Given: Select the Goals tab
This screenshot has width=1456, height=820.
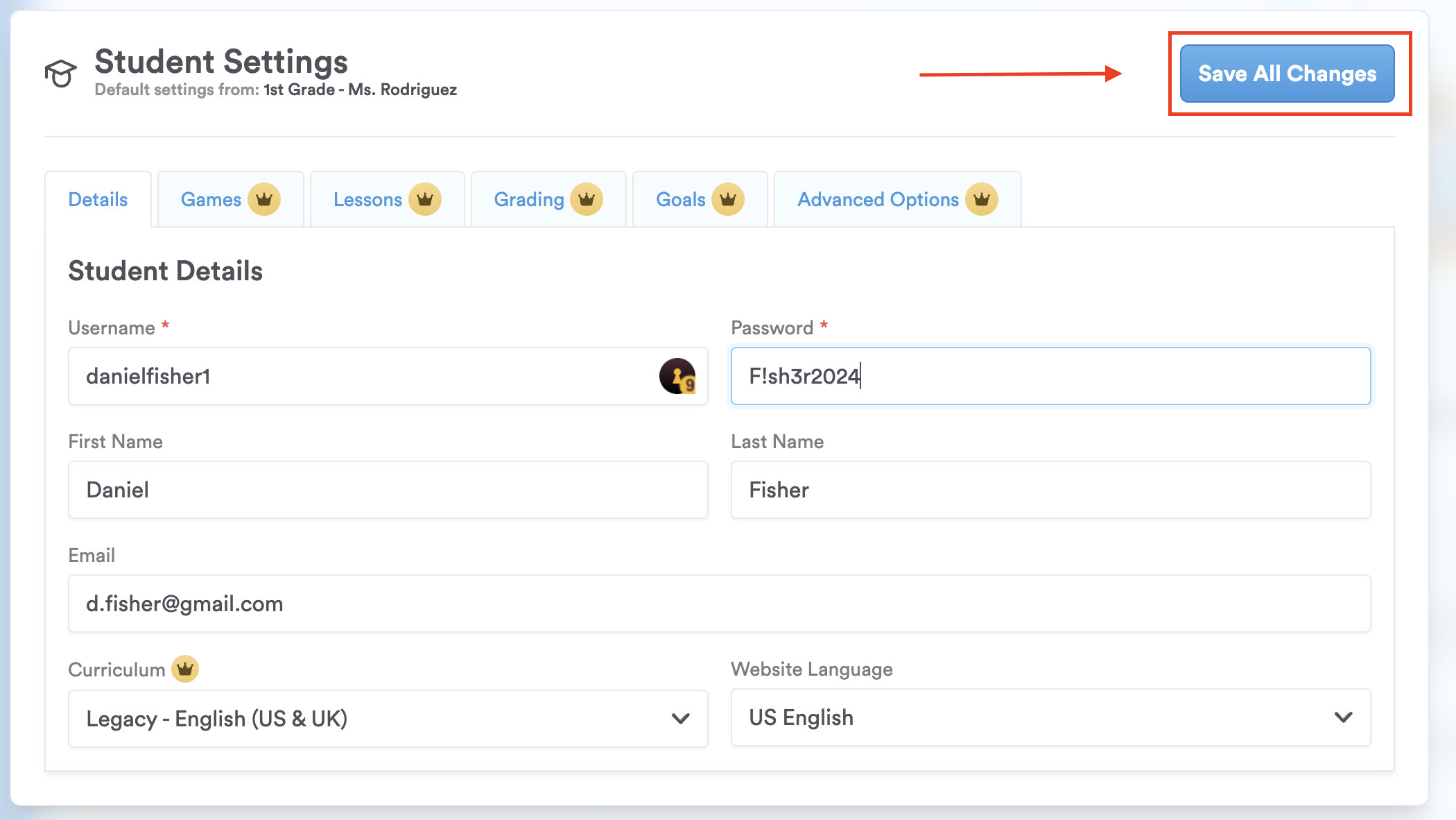Looking at the screenshot, I should 680,200.
